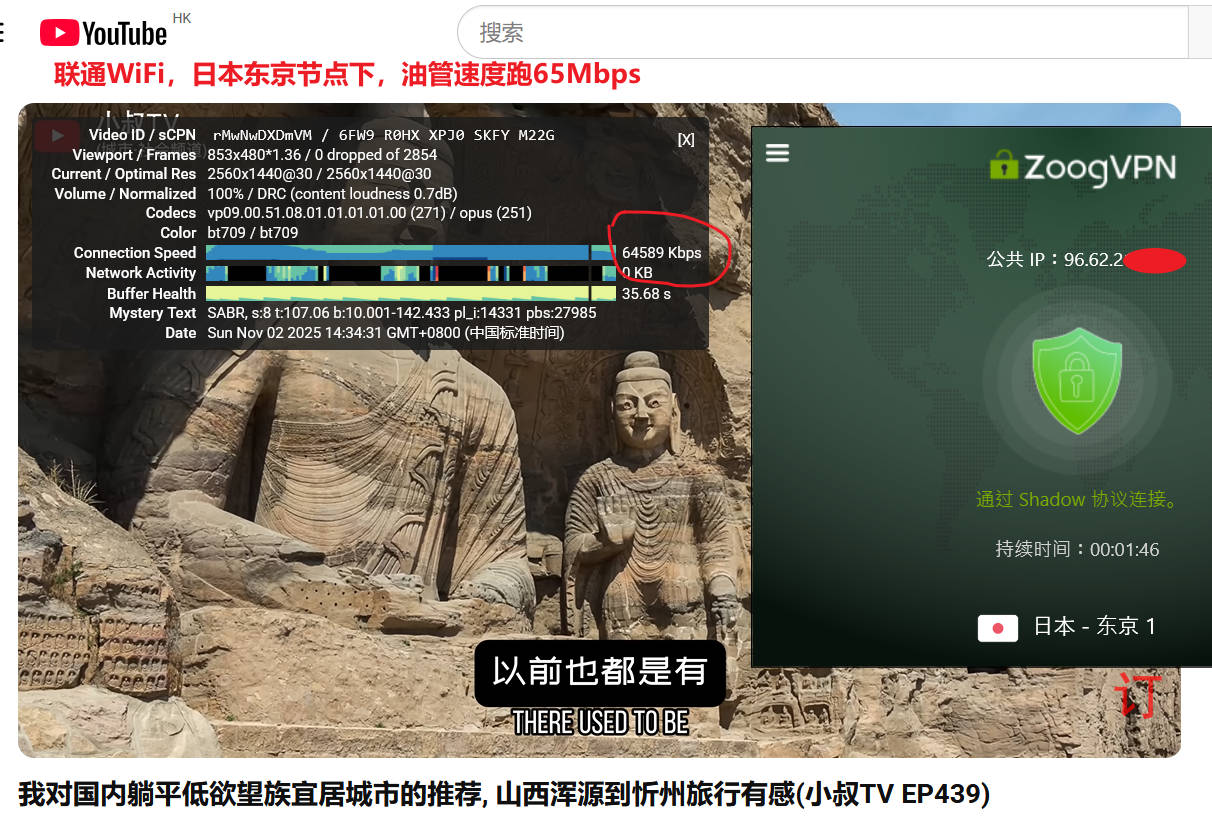Click the channel avatar play icon in video
Screen dimensions: 1212x821
point(56,136)
